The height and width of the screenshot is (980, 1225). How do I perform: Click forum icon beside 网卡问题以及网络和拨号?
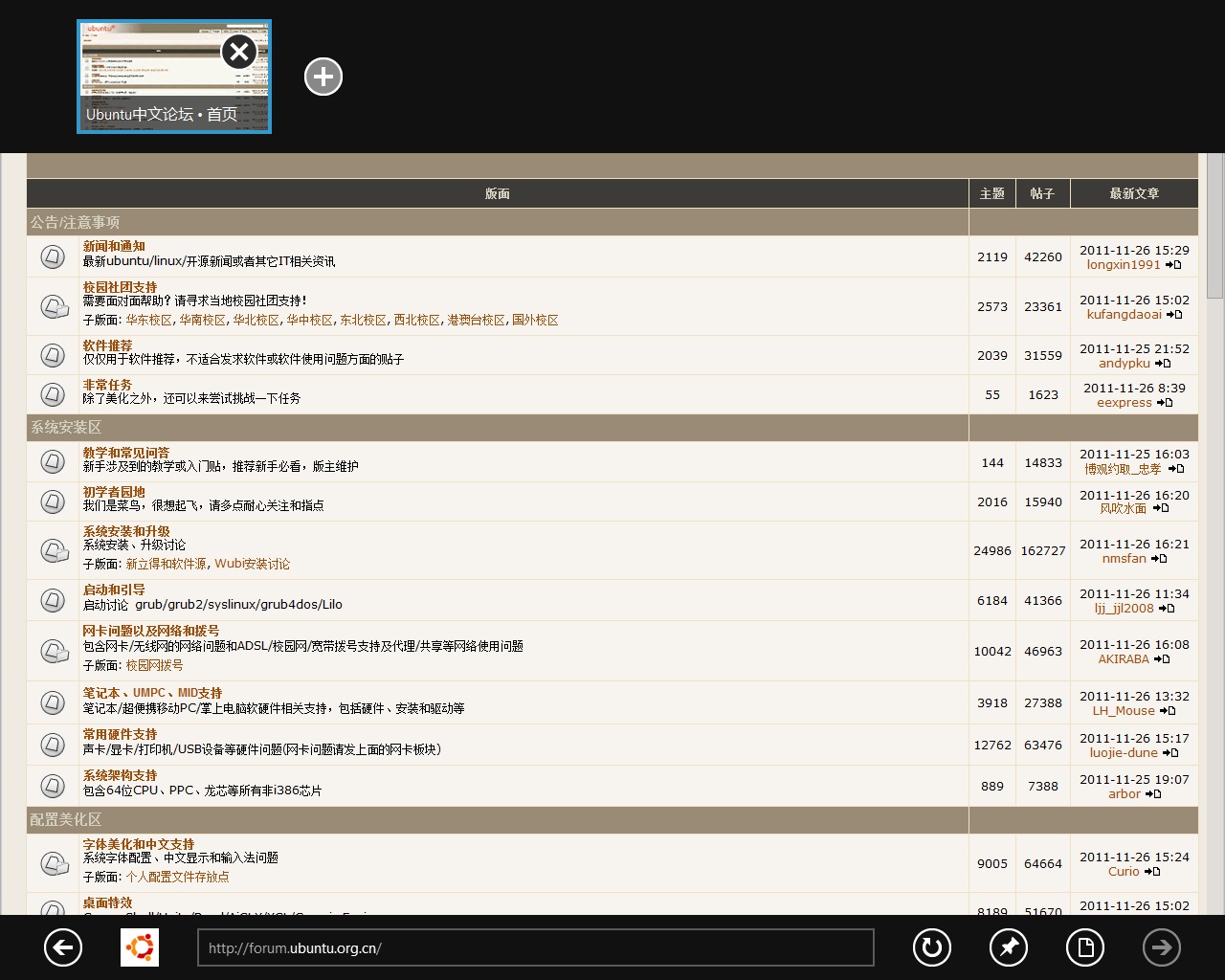point(55,651)
